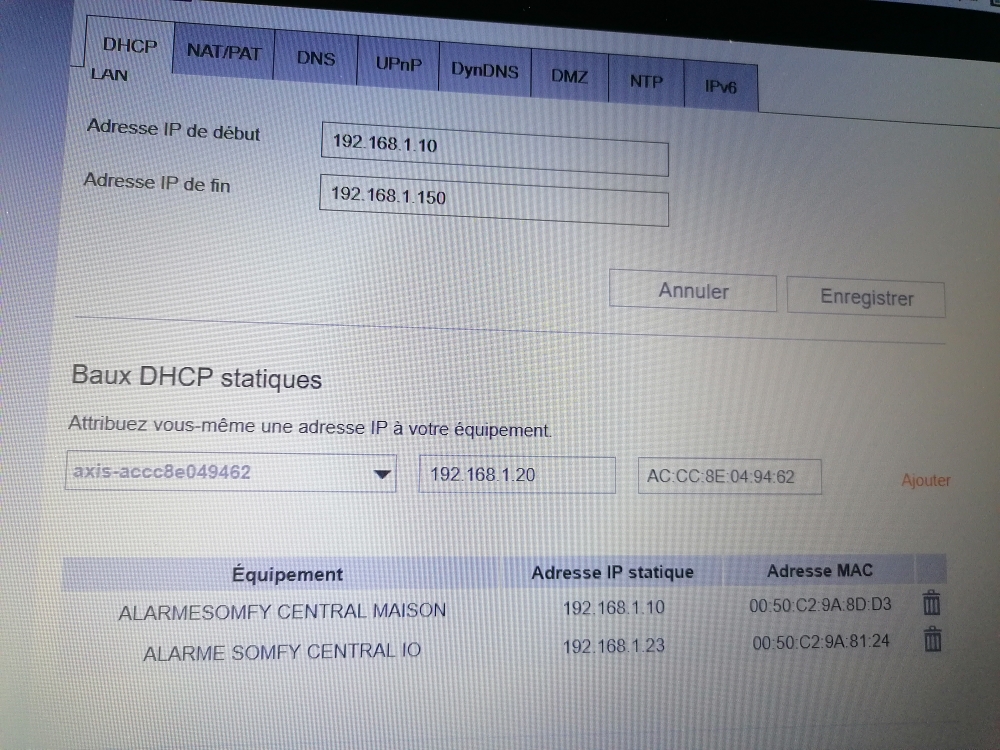This screenshot has width=1000, height=750.
Task: Switch to the DMZ tab
Action: pos(569,76)
